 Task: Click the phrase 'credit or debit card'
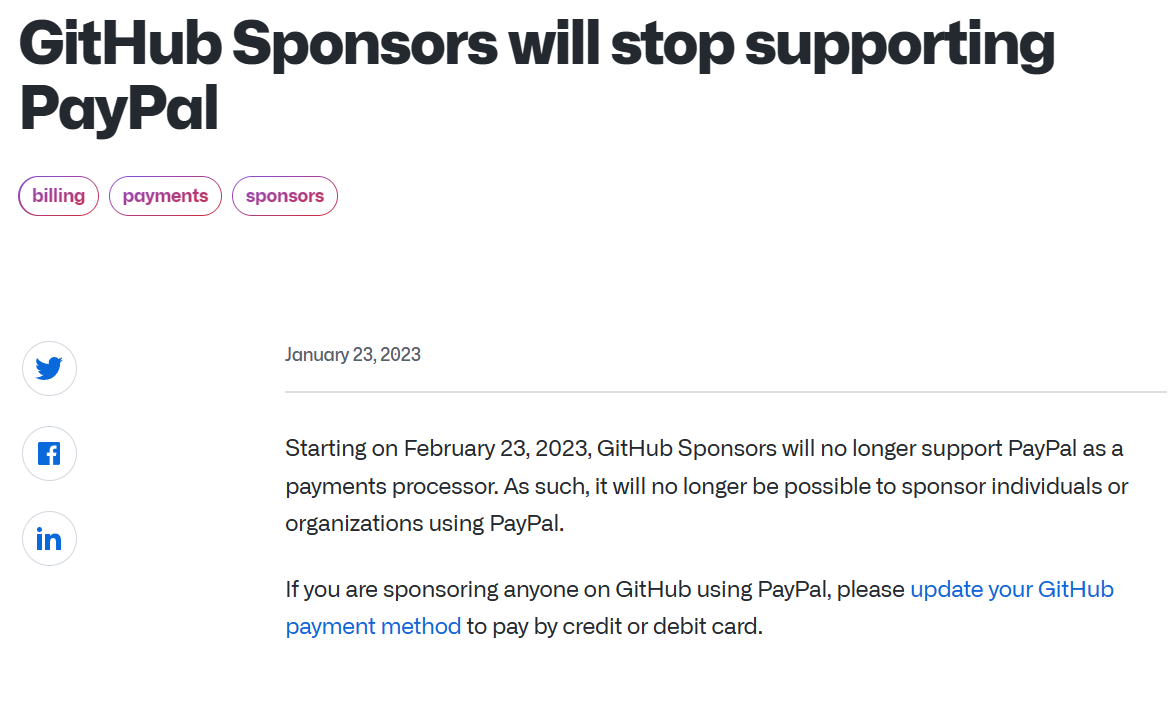click(x=661, y=627)
